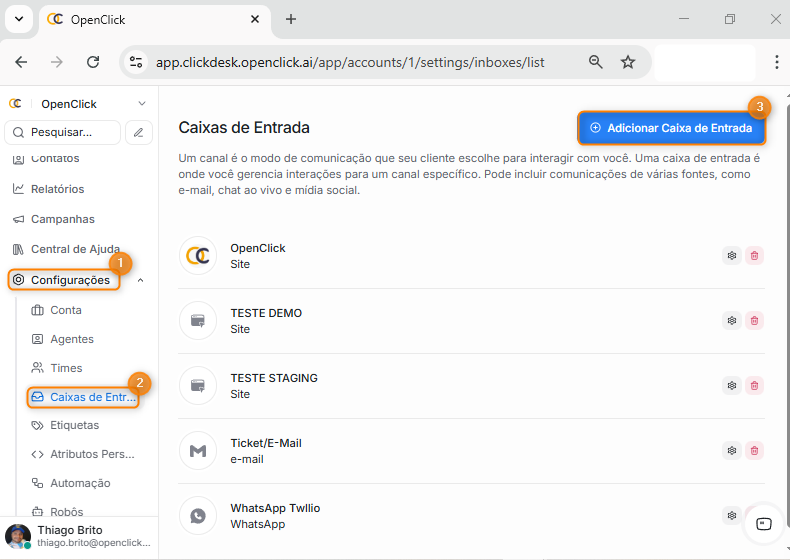Open the Thiago Brito profile menu

point(78,536)
